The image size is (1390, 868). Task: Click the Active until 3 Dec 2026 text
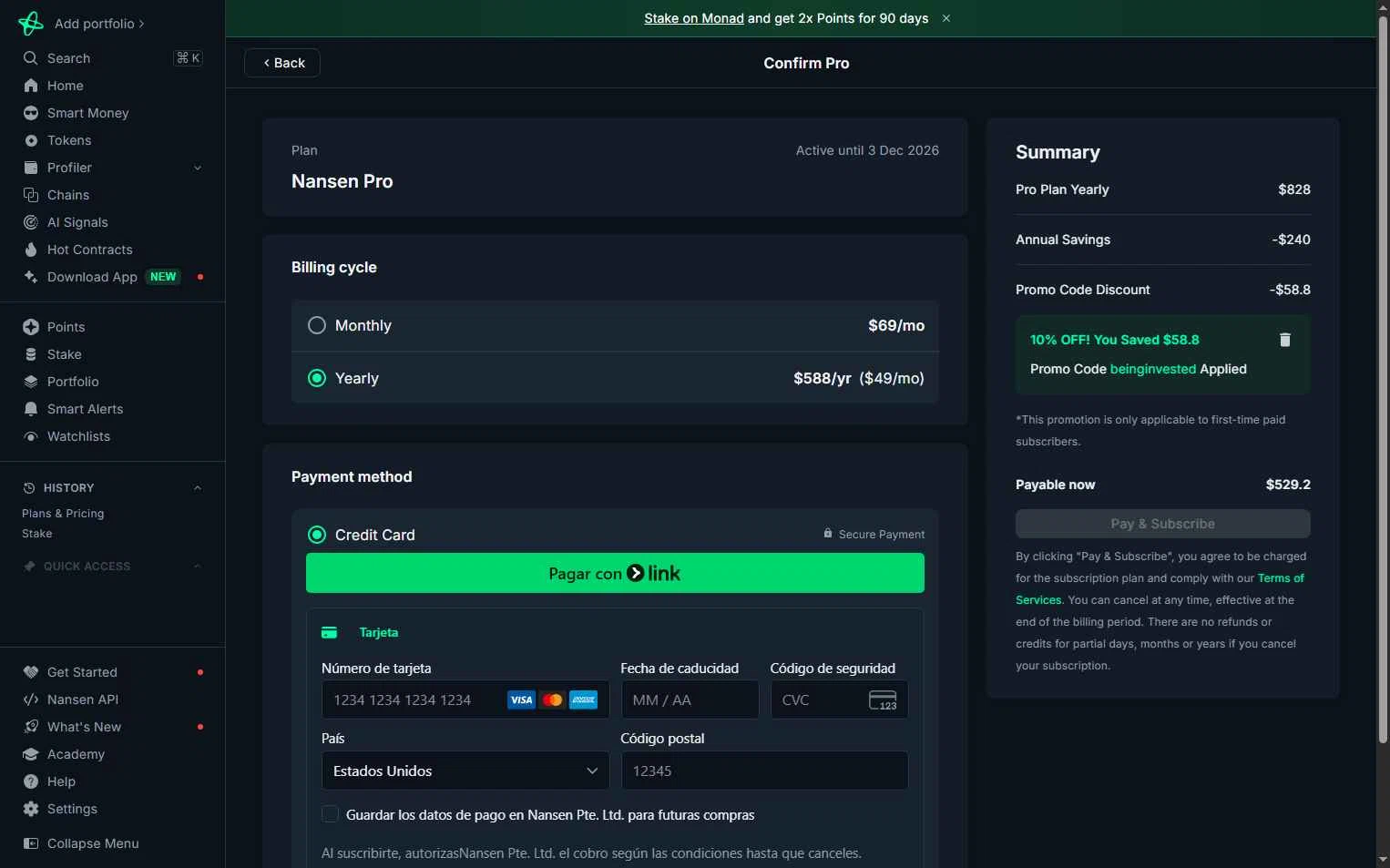867,150
